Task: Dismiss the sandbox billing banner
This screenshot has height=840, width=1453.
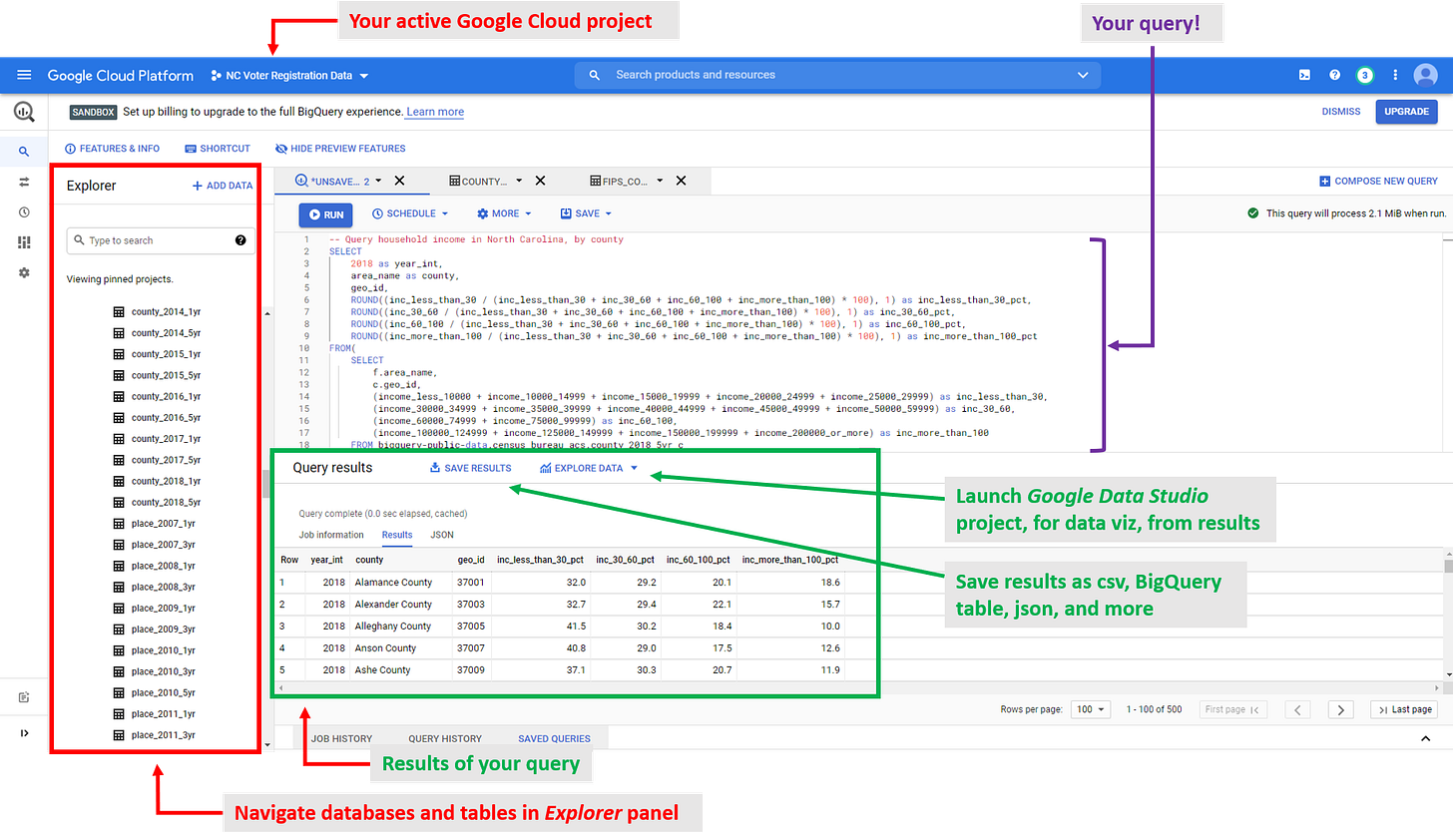Action: point(1341,112)
